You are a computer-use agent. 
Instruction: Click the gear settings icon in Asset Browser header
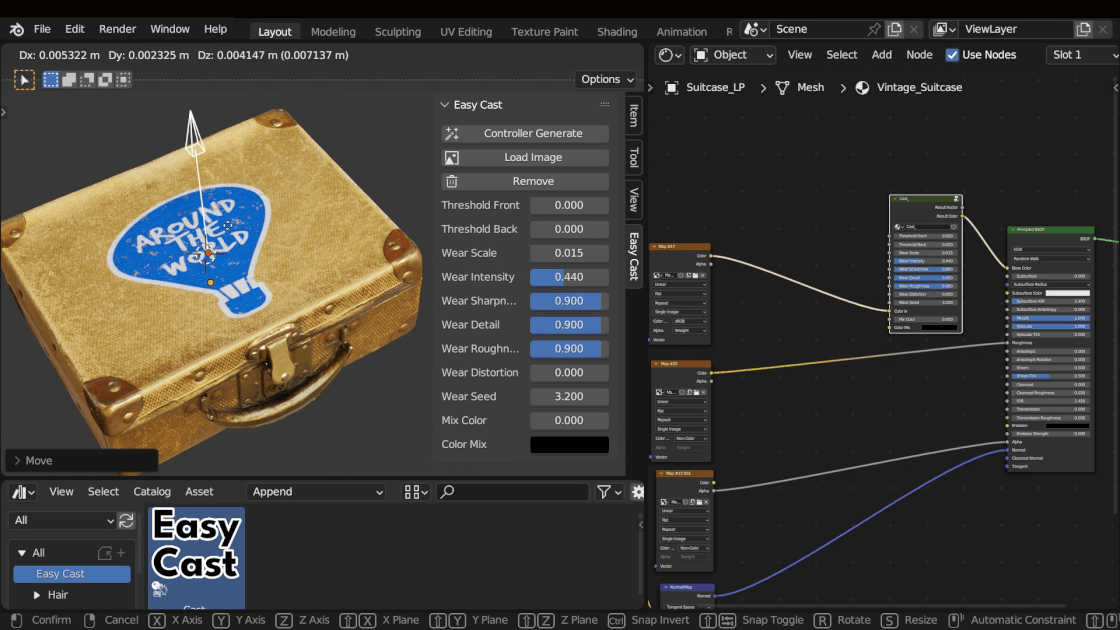[x=638, y=491]
